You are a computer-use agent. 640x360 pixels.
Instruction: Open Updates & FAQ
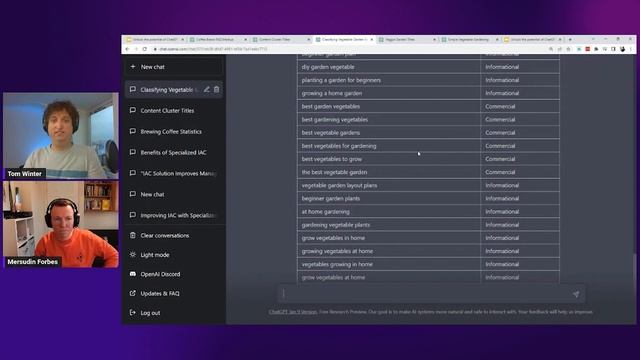173,293
